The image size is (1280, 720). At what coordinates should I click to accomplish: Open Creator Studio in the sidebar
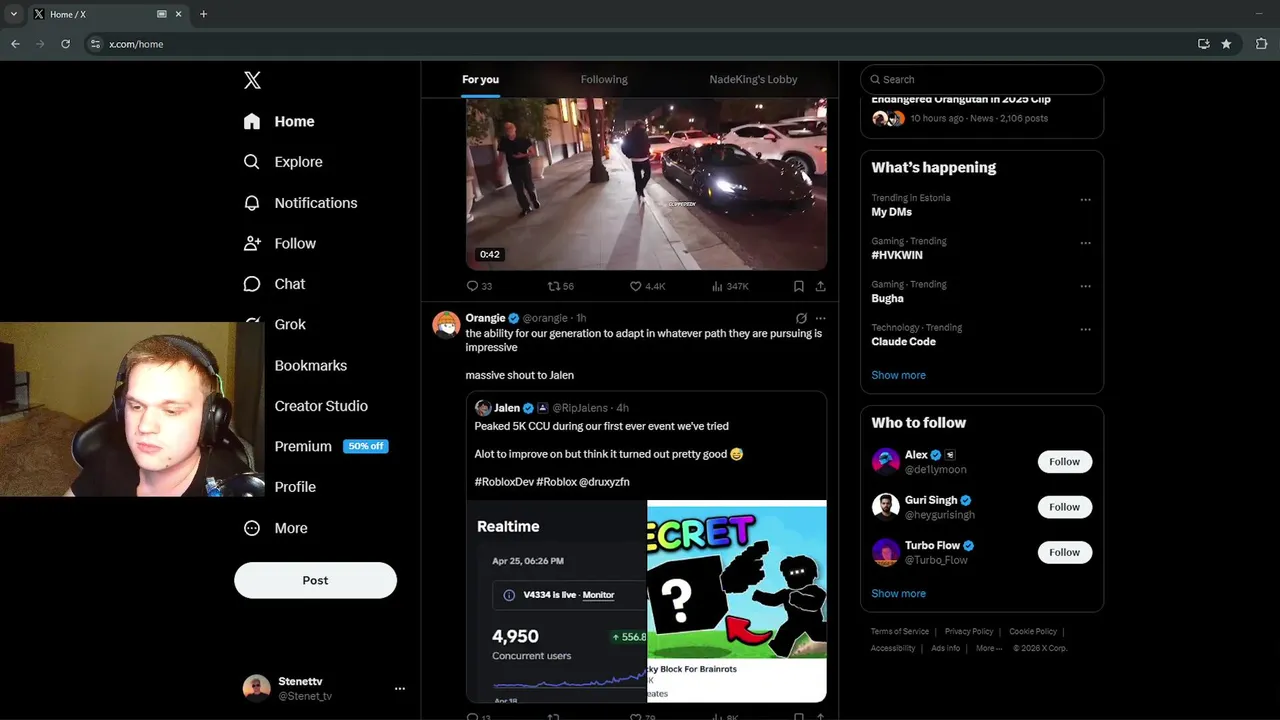pyautogui.click(x=321, y=406)
